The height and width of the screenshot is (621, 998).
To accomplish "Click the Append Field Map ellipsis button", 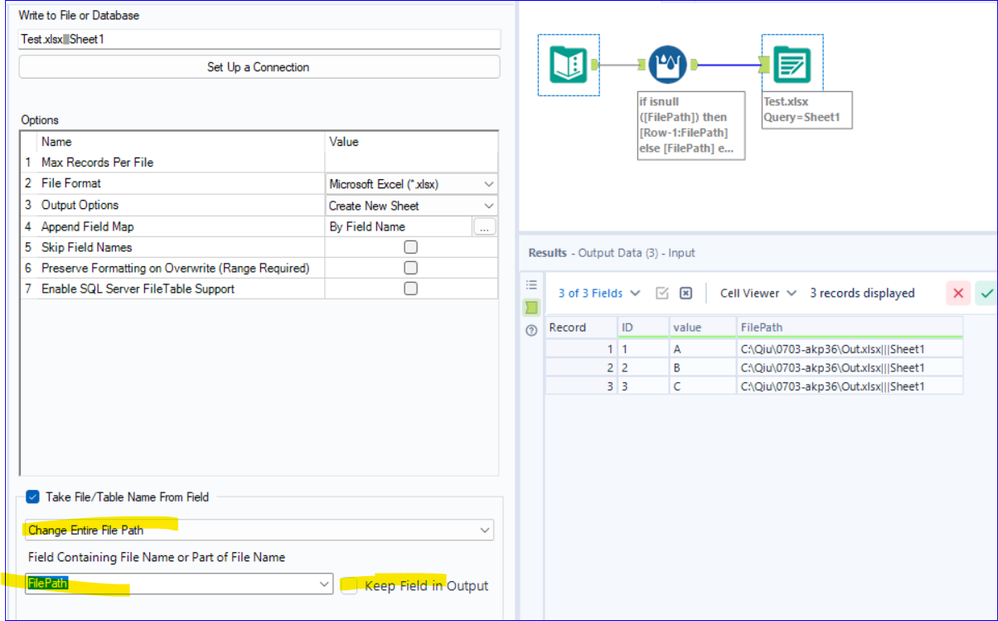I will coord(484,227).
